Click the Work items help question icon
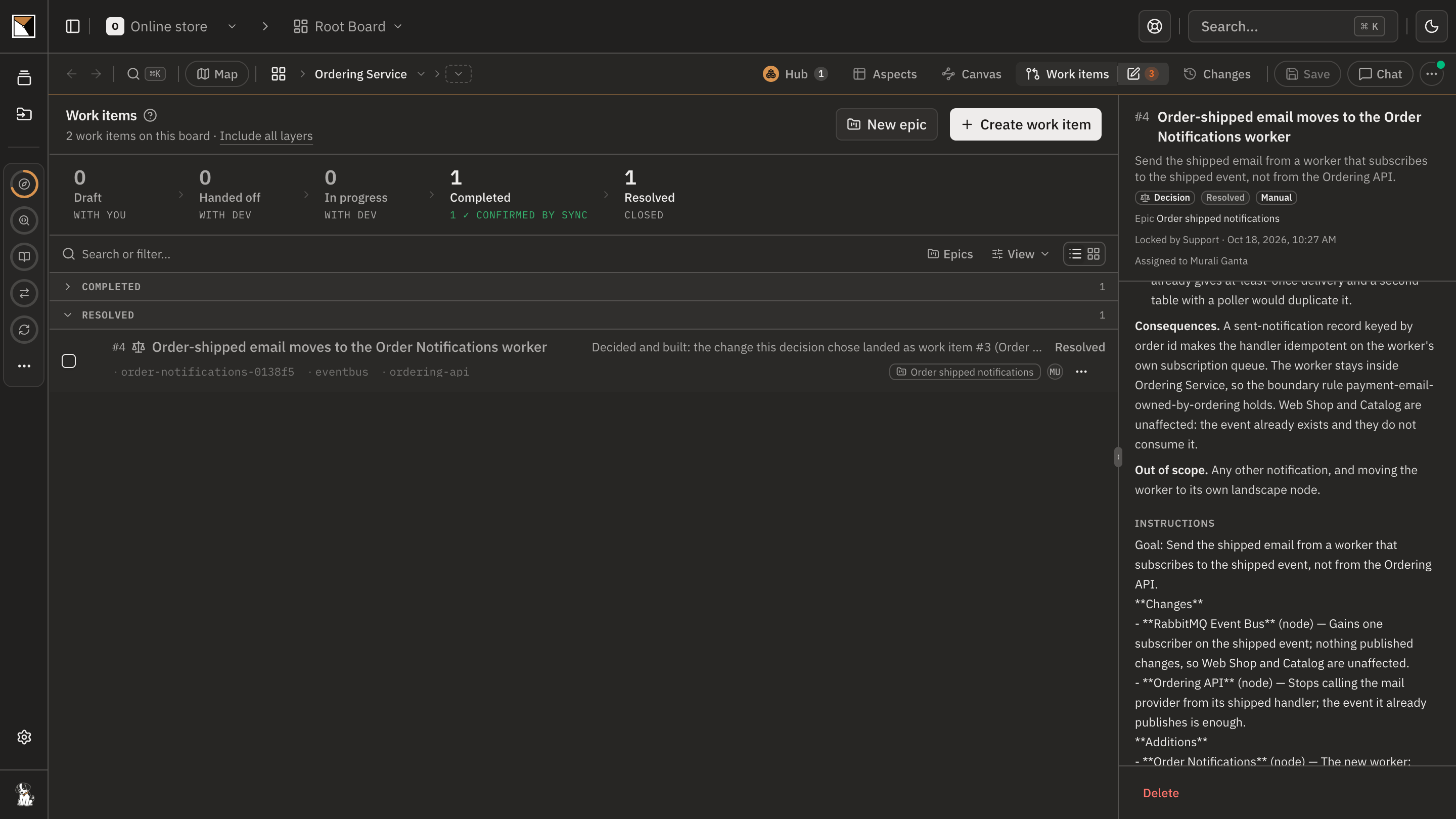1456x819 pixels. [150, 115]
